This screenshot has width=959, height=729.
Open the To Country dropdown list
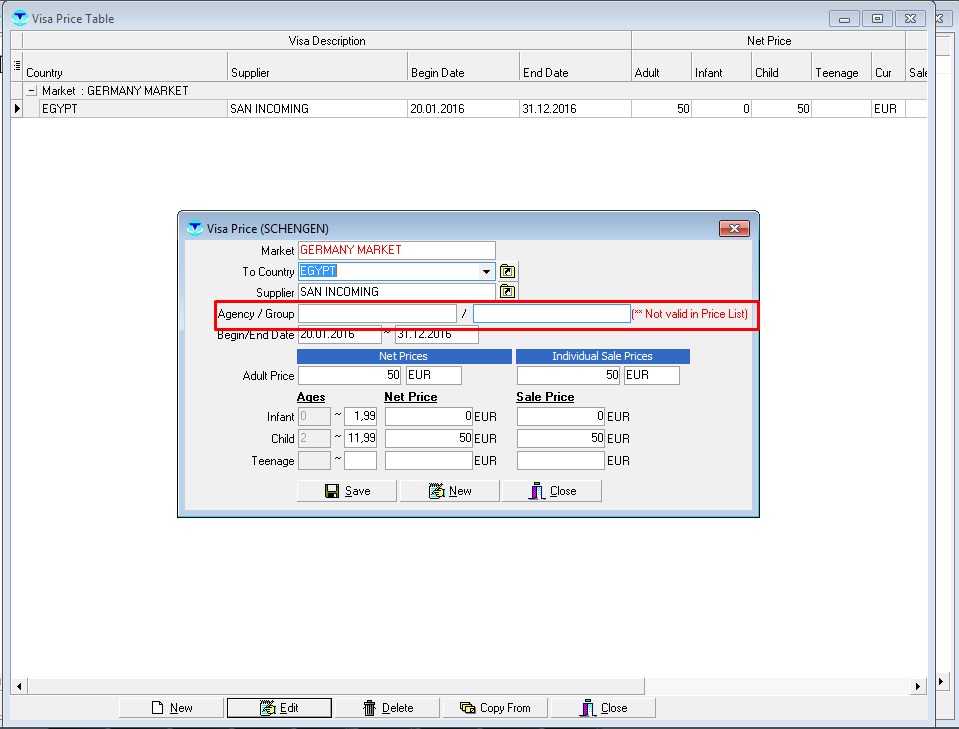click(487, 271)
